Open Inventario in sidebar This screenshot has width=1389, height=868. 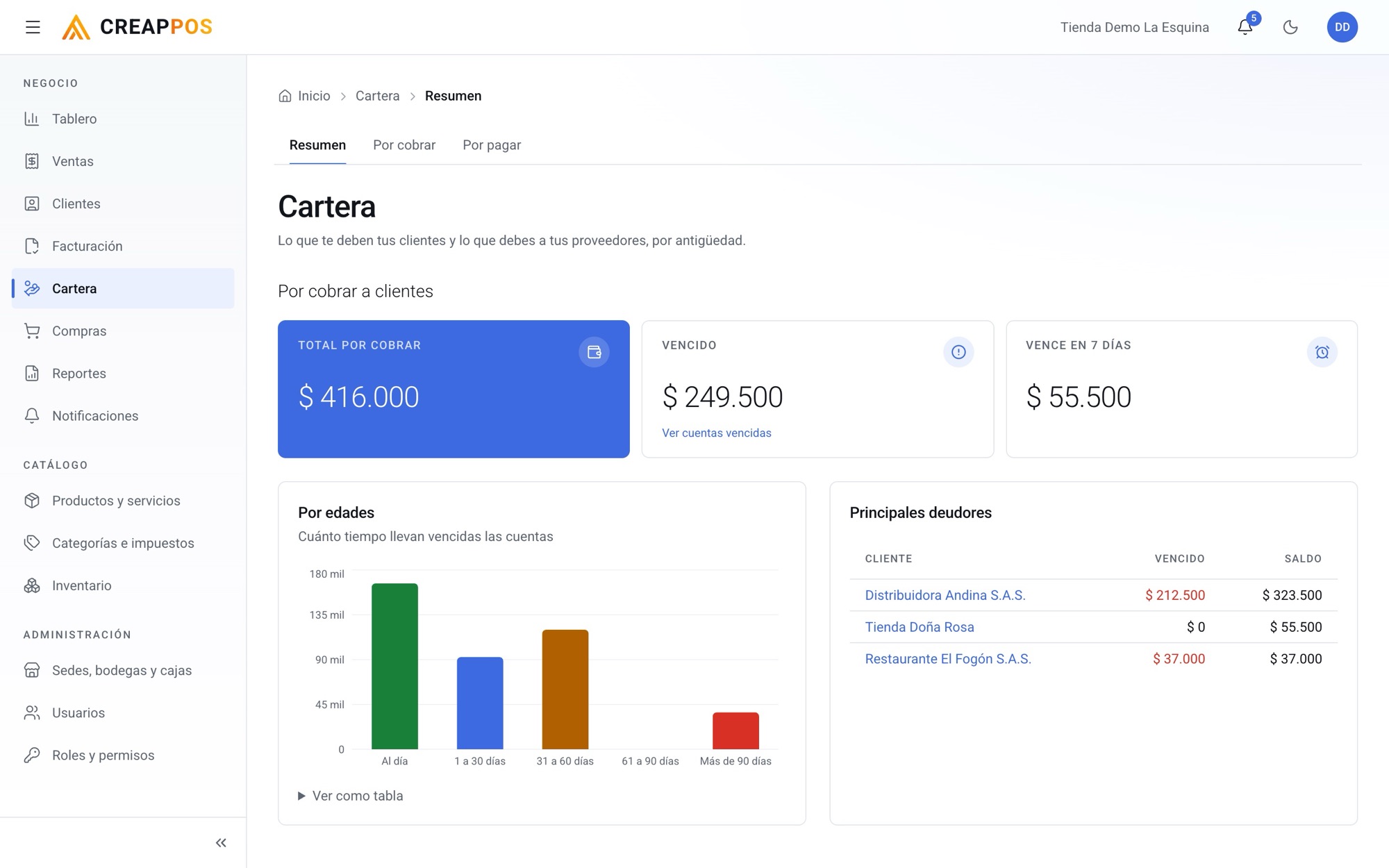[123, 585]
